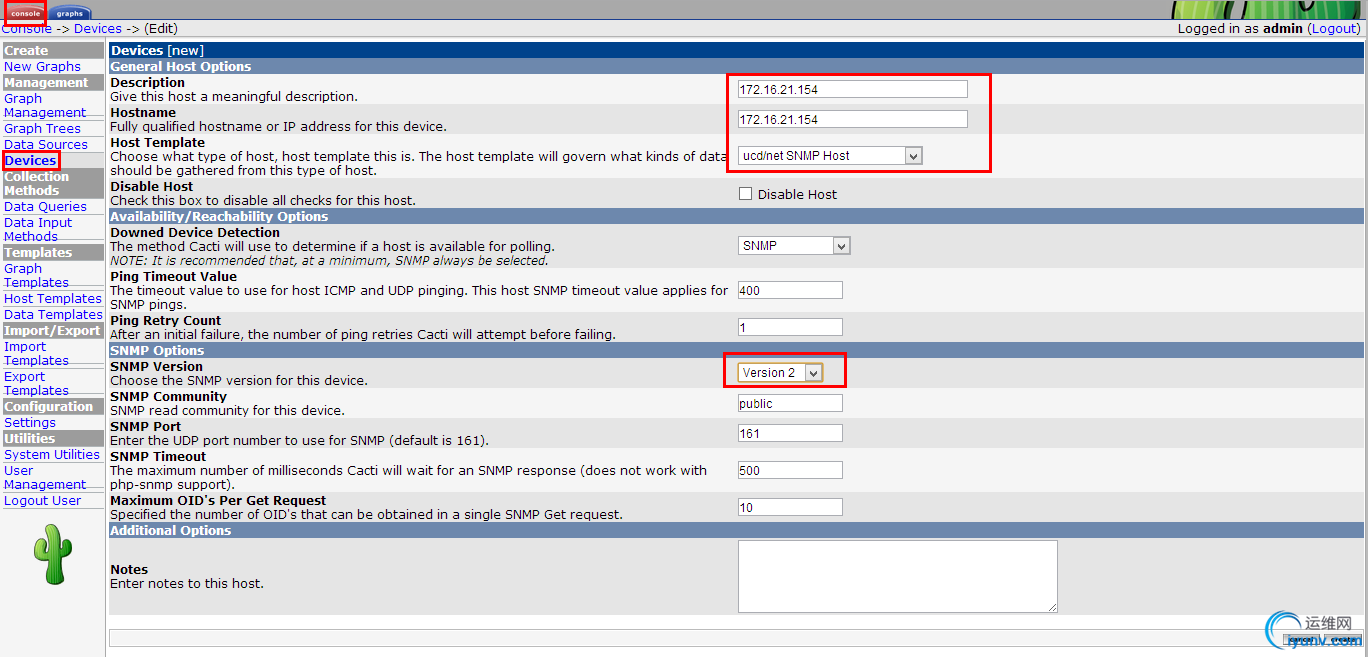Click the Ping Timeout Value field
Image resolution: width=1368 pixels, height=657 pixels.
(790, 290)
